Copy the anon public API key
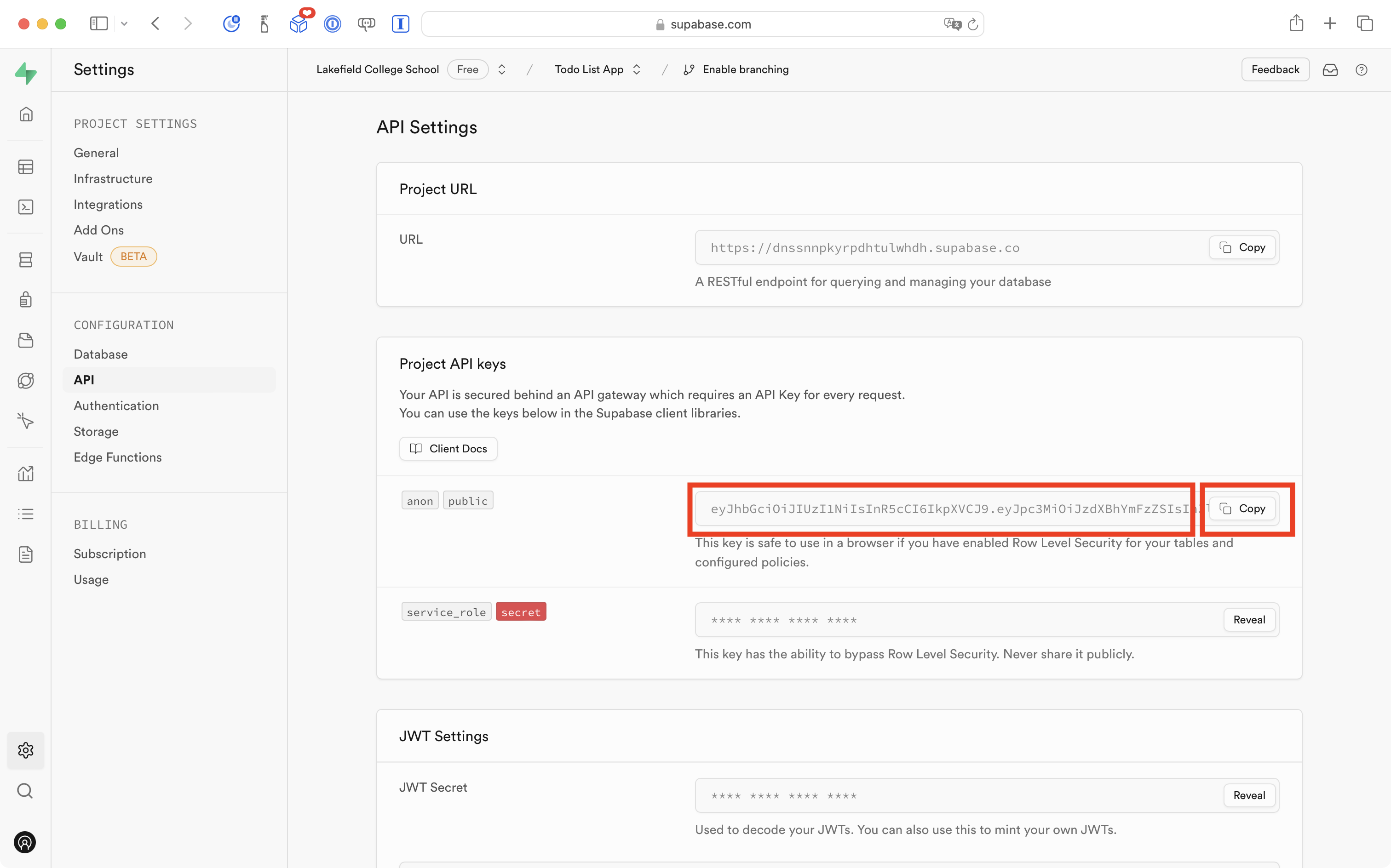The height and width of the screenshot is (868, 1391). [x=1243, y=508]
